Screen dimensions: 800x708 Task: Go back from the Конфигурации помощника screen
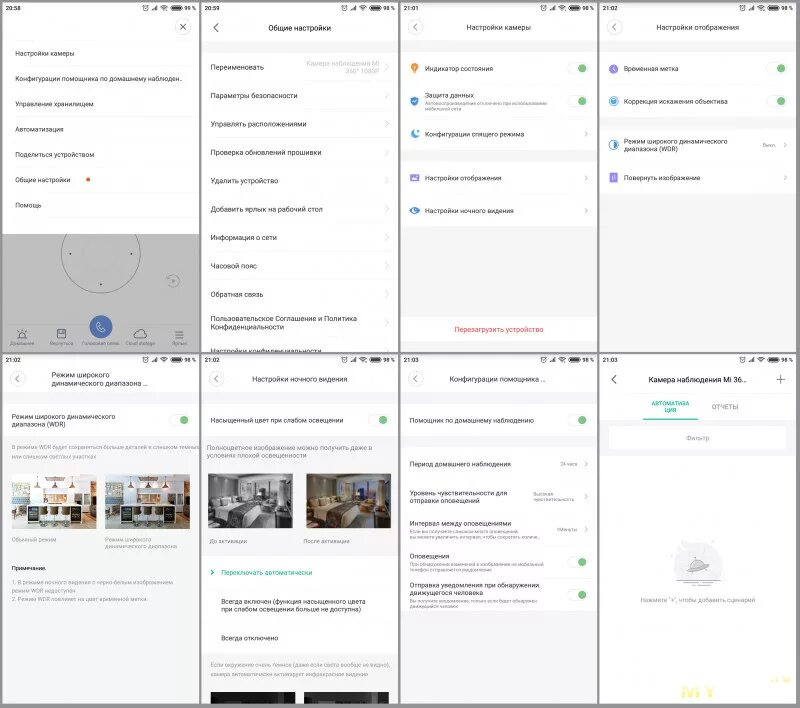(x=415, y=378)
